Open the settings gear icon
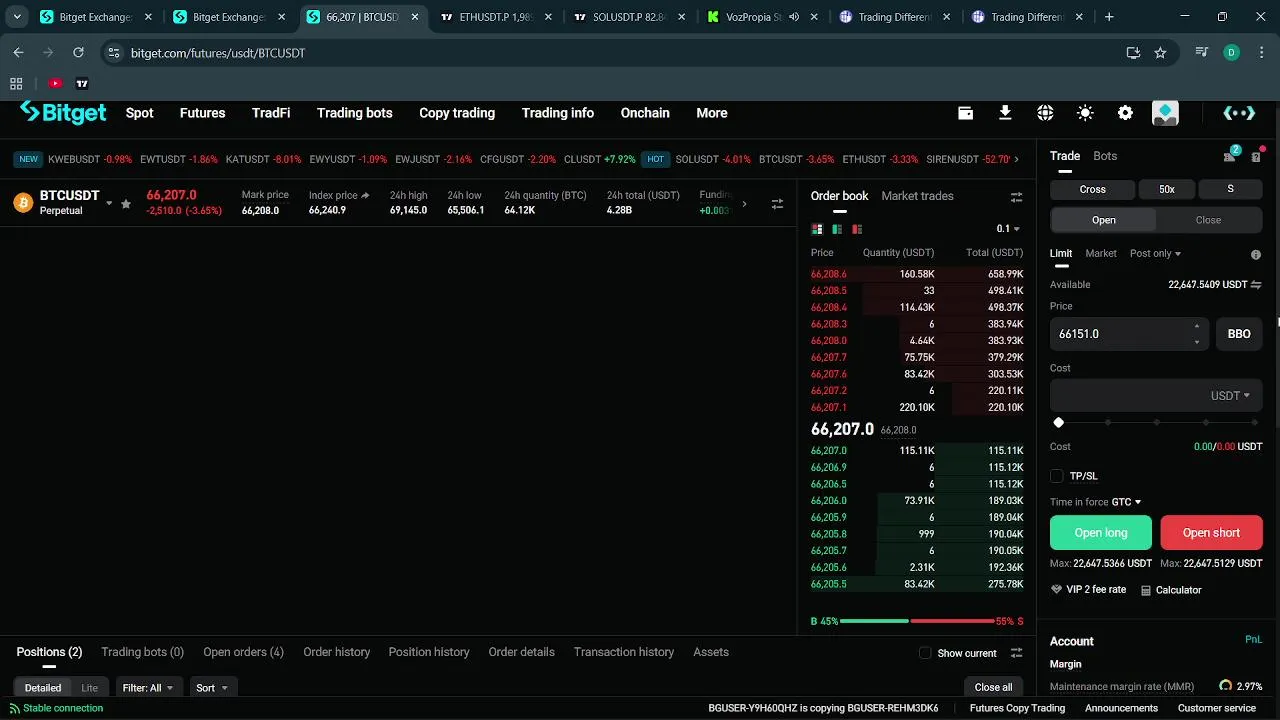This screenshot has height=720, width=1280. pyautogui.click(x=1125, y=113)
